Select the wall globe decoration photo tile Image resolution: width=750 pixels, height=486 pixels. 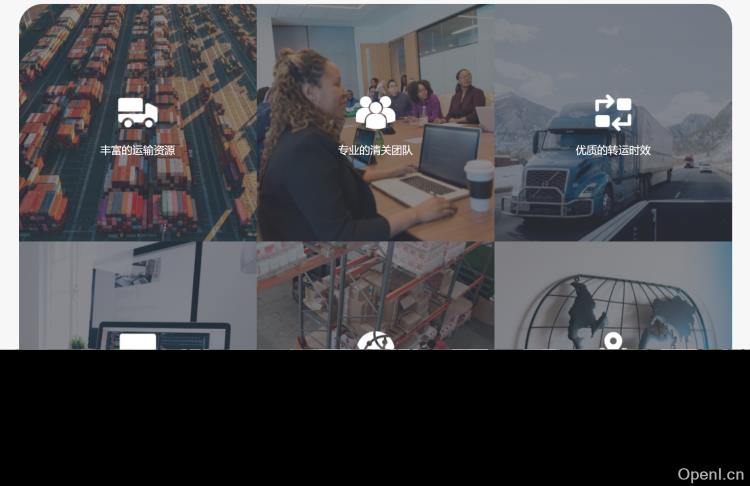pyautogui.click(x=613, y=295)
